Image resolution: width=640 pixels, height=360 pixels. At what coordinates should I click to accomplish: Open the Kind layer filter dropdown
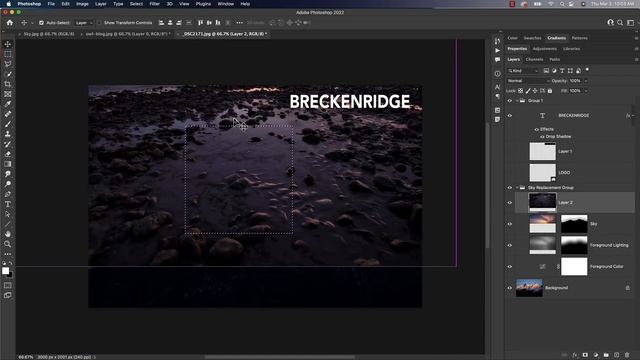pyautogui.click(x=523, y=71)
